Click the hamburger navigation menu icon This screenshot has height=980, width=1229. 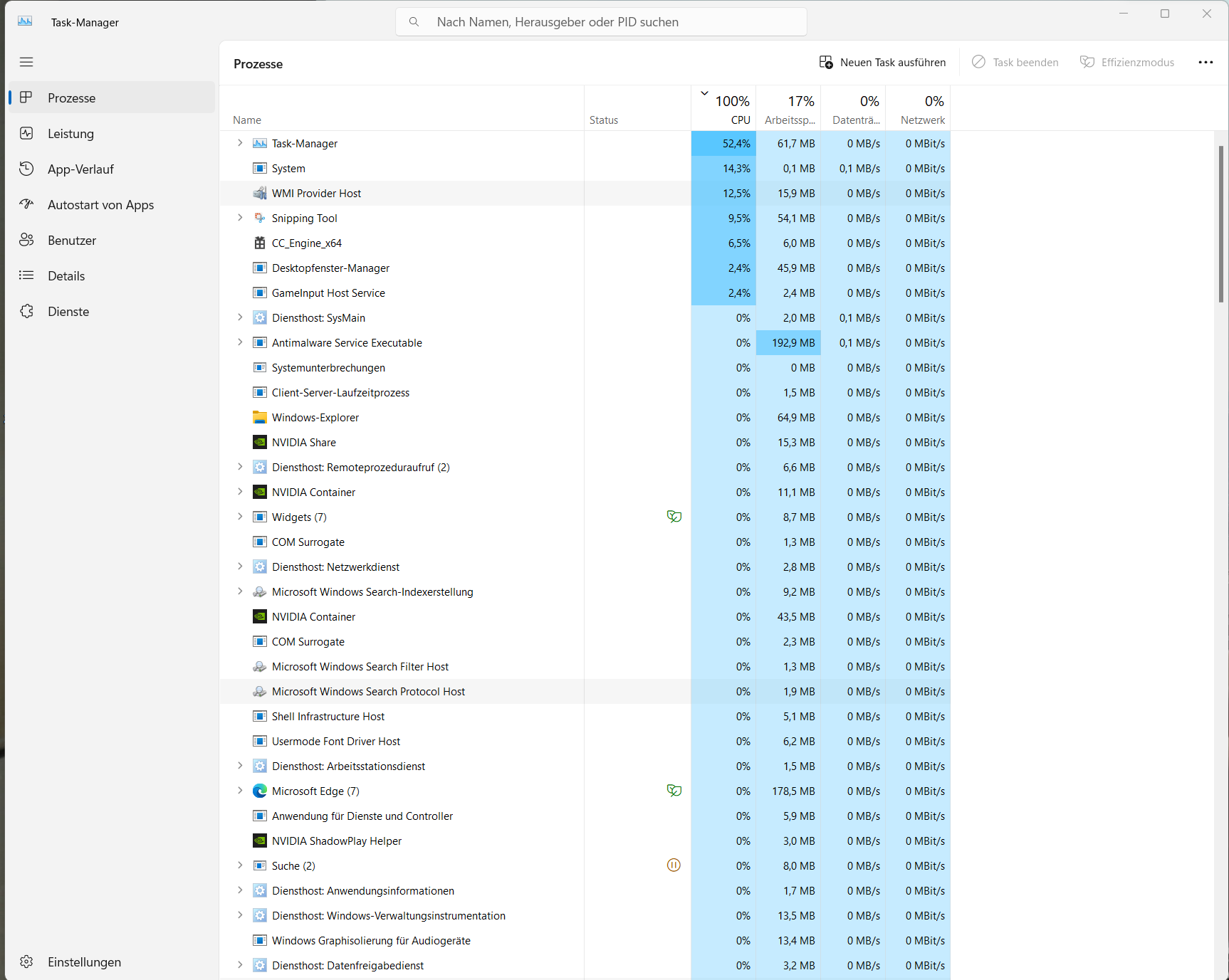click(26, 62)
